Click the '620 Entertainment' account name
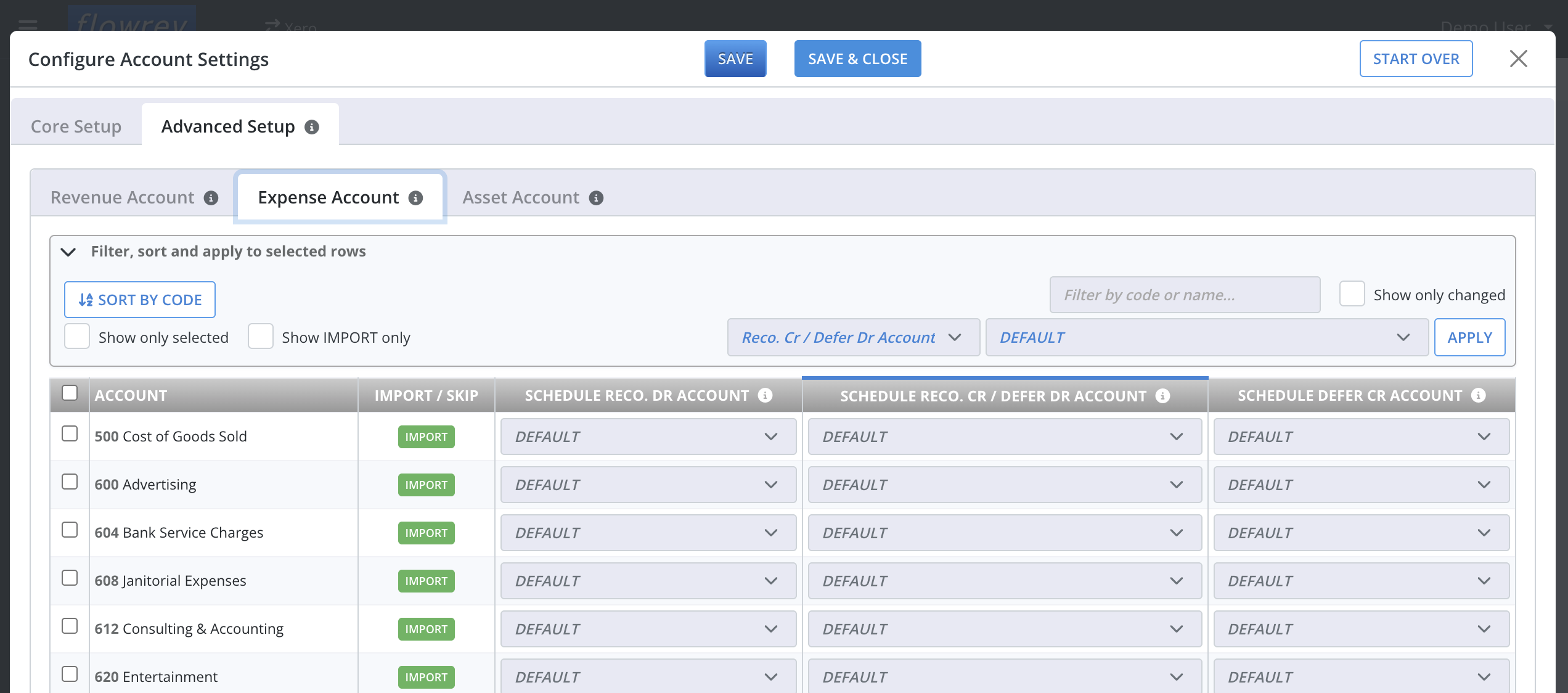This screenshot has height=693, width=1568. click(x=156, y=677)
